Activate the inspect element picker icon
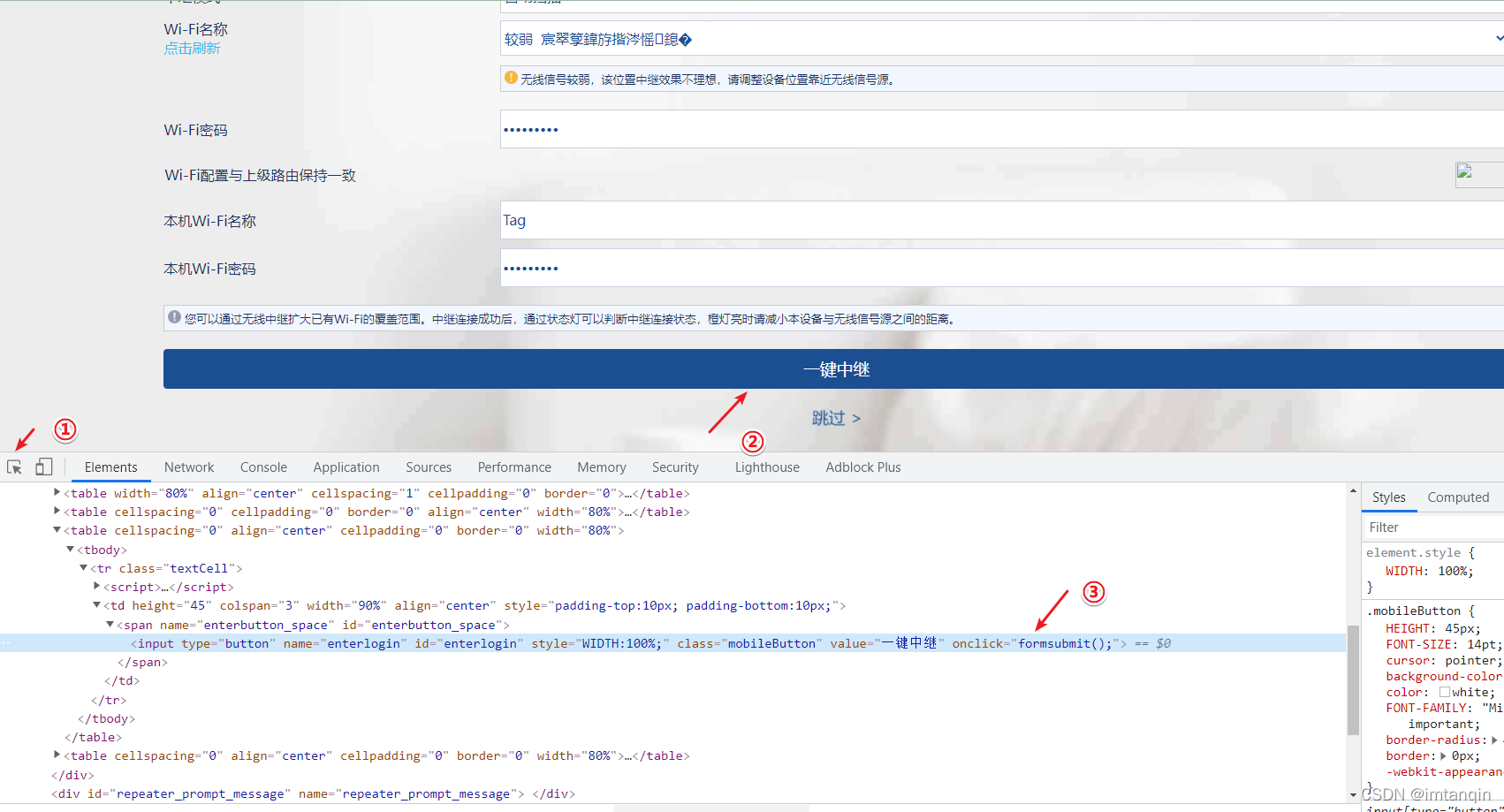1504x812 pixels. tap(14, 467)
